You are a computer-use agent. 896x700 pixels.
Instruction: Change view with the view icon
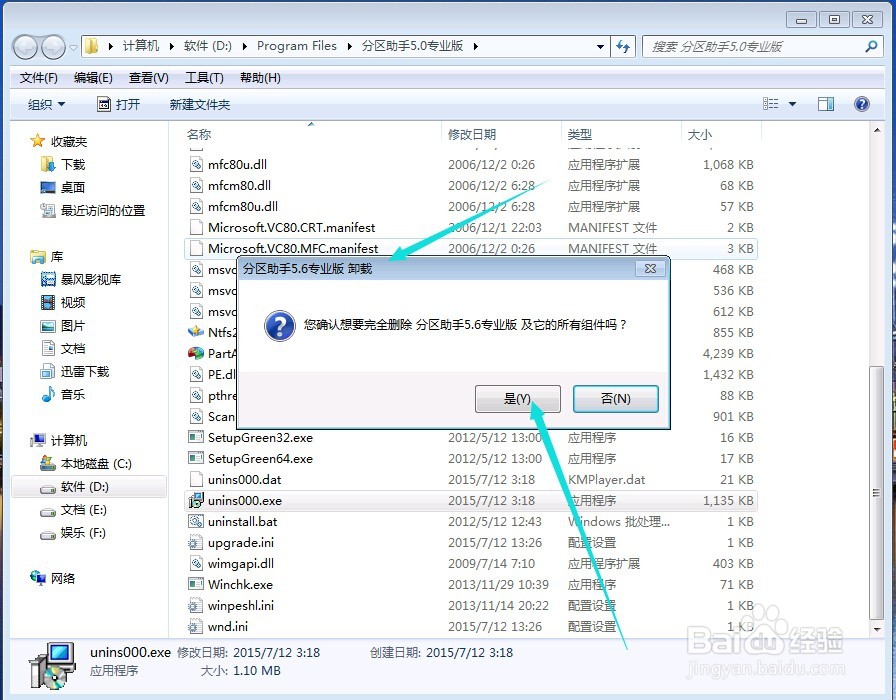coord(770,104)
